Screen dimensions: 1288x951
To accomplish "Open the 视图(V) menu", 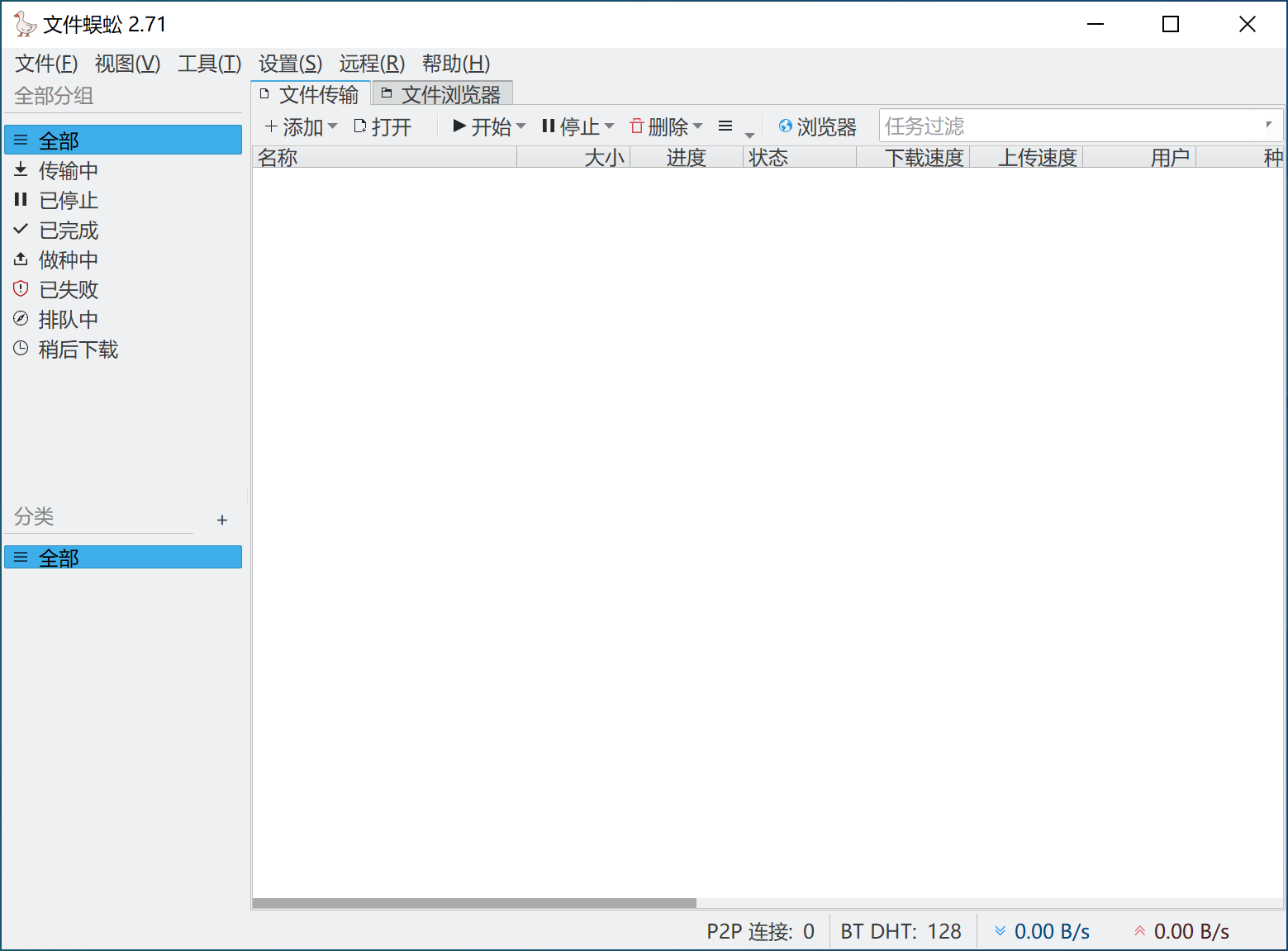I will [127, 64].
